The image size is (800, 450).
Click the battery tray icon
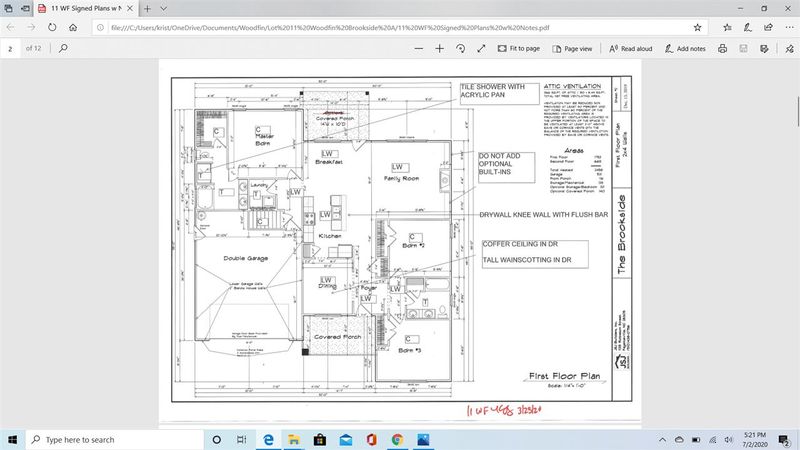coord(696,439)
